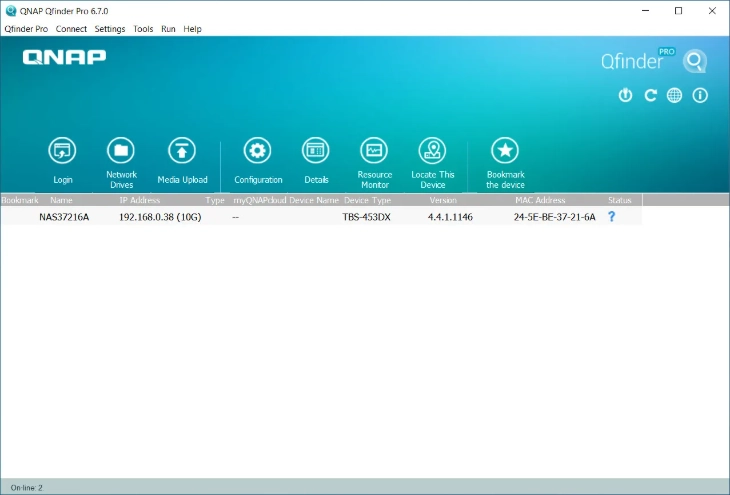Open Network Drives mapping

(x=121, y=163)
